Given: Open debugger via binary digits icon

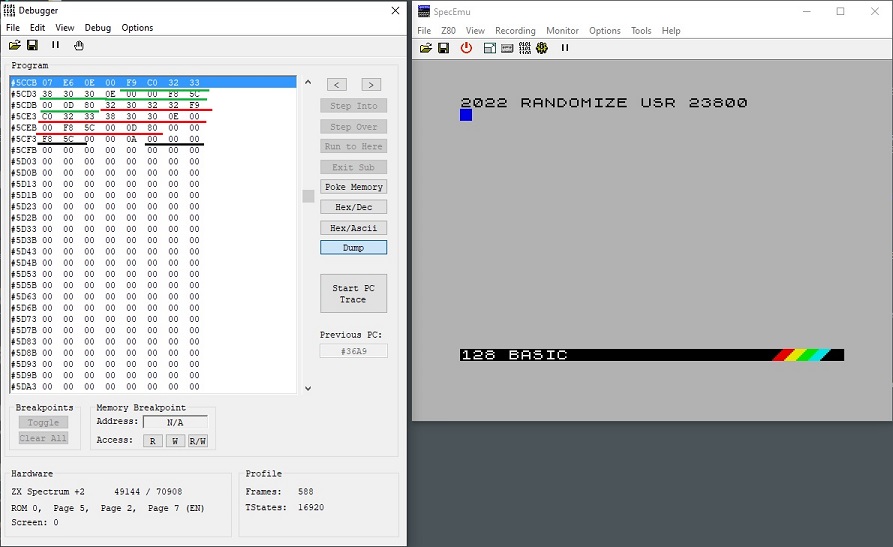Looking at the screenshot, I should tap(525, 48).
